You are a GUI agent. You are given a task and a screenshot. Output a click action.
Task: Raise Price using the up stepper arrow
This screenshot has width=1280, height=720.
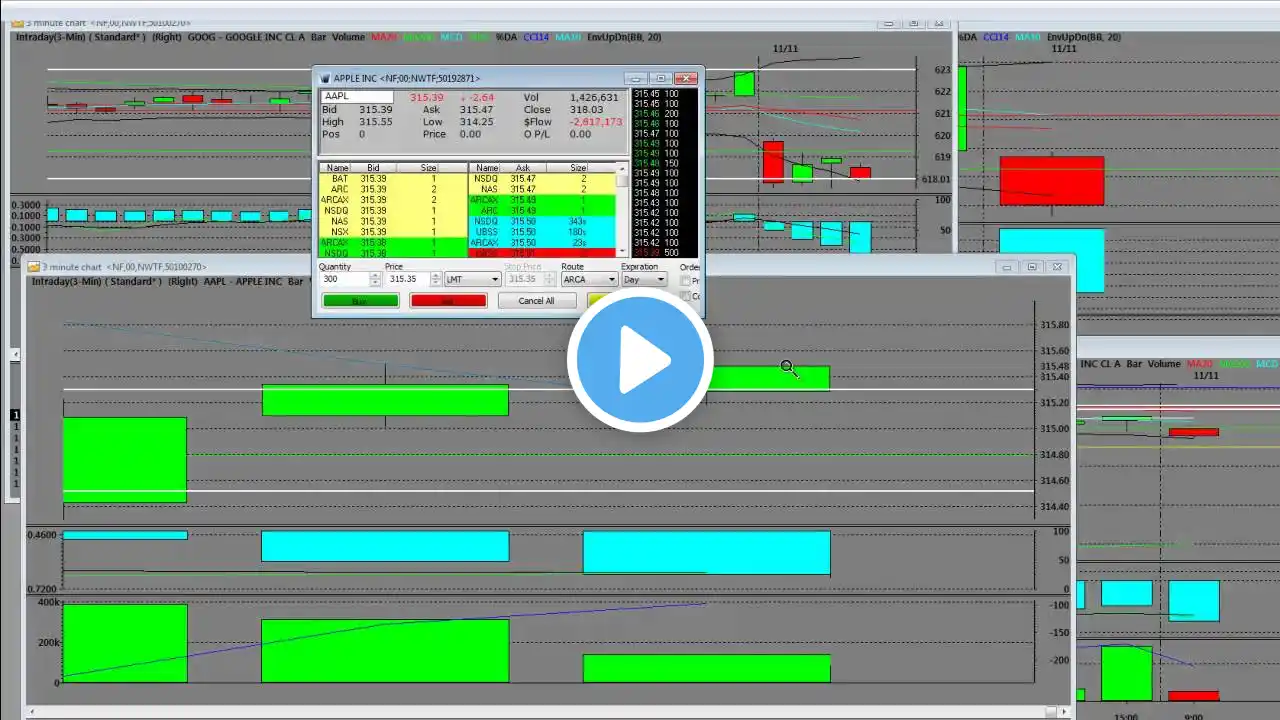click(436, 276)
